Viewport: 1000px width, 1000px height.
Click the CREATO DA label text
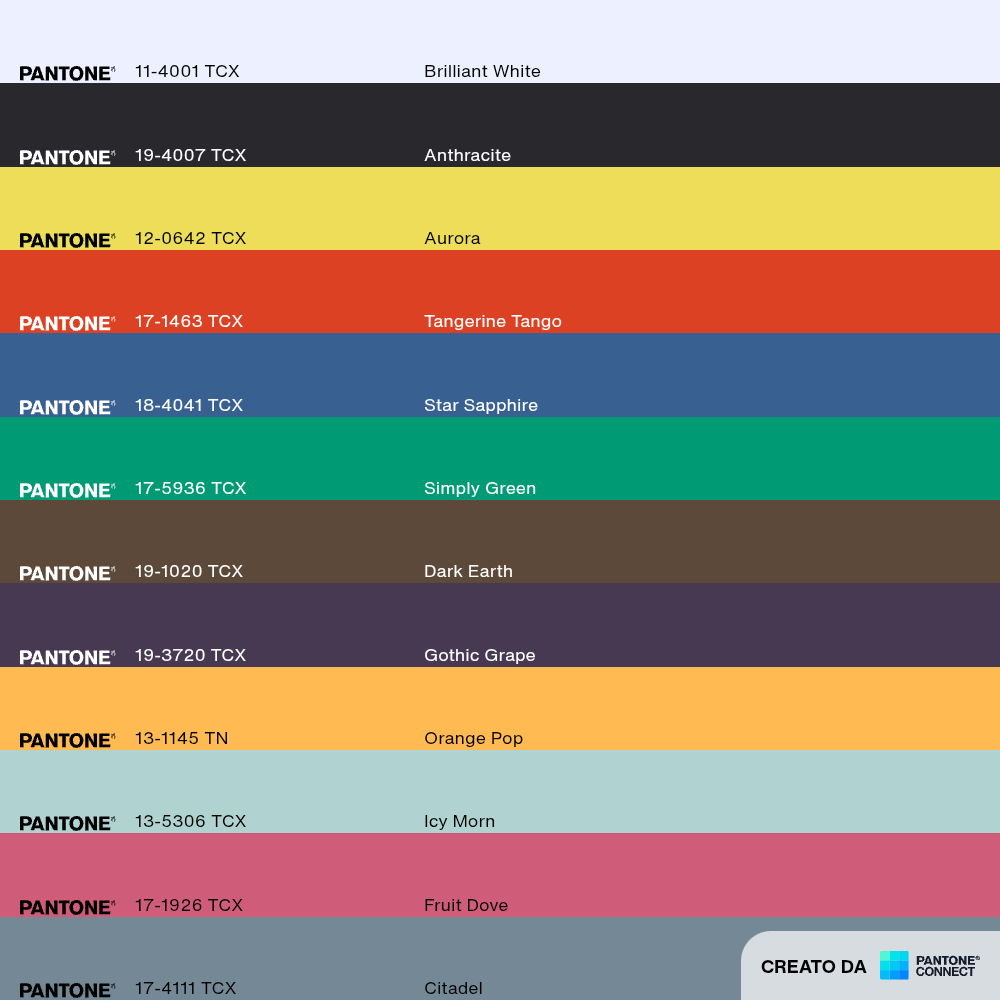pos(813,967)
